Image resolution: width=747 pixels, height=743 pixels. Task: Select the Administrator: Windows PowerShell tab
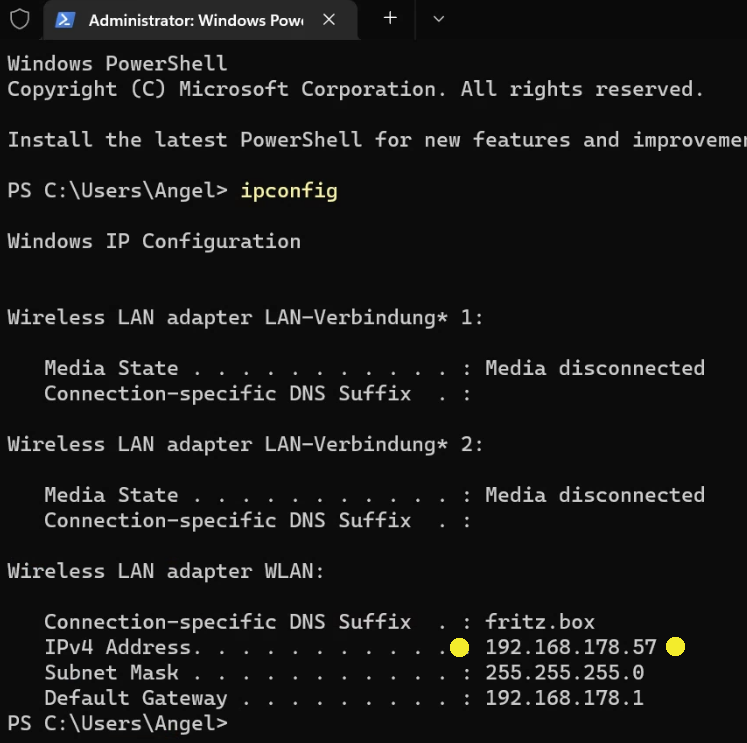pos(195,19)
